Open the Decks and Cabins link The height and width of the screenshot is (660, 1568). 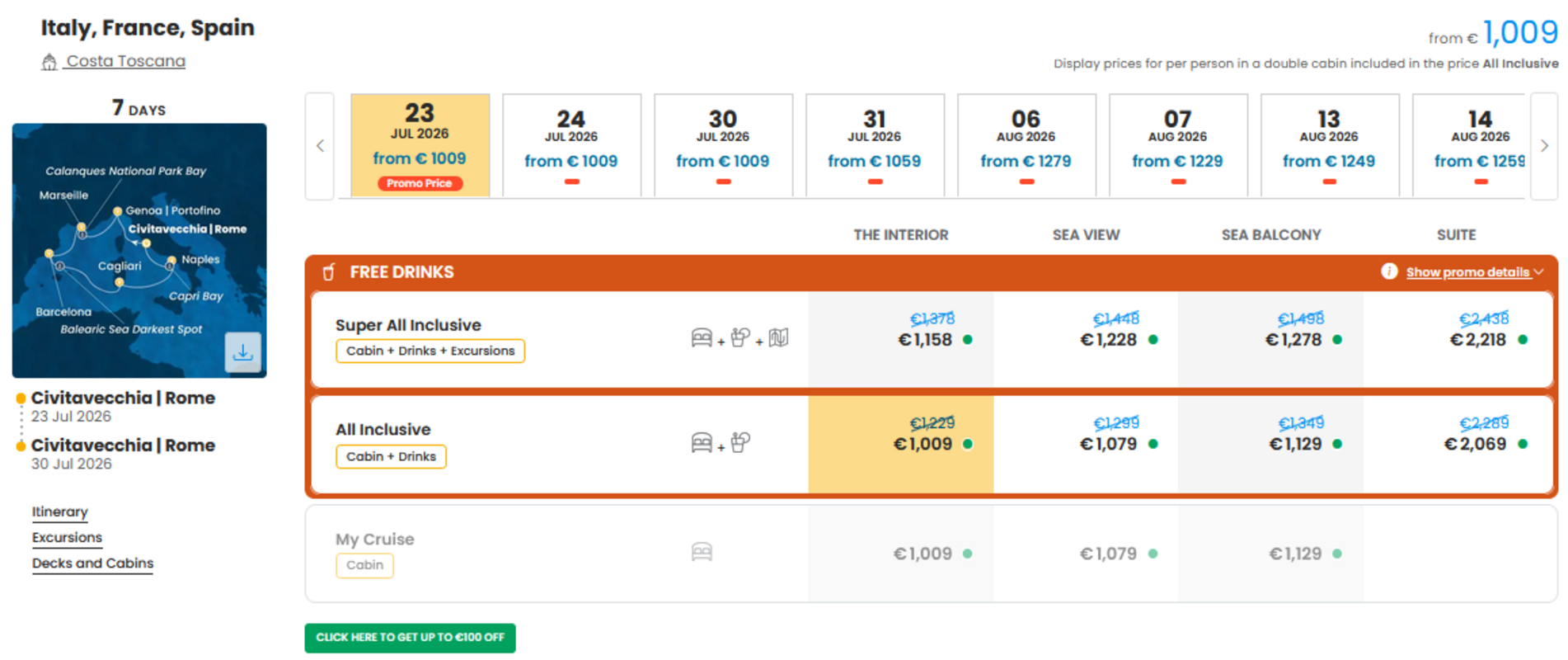click(92, 563)
